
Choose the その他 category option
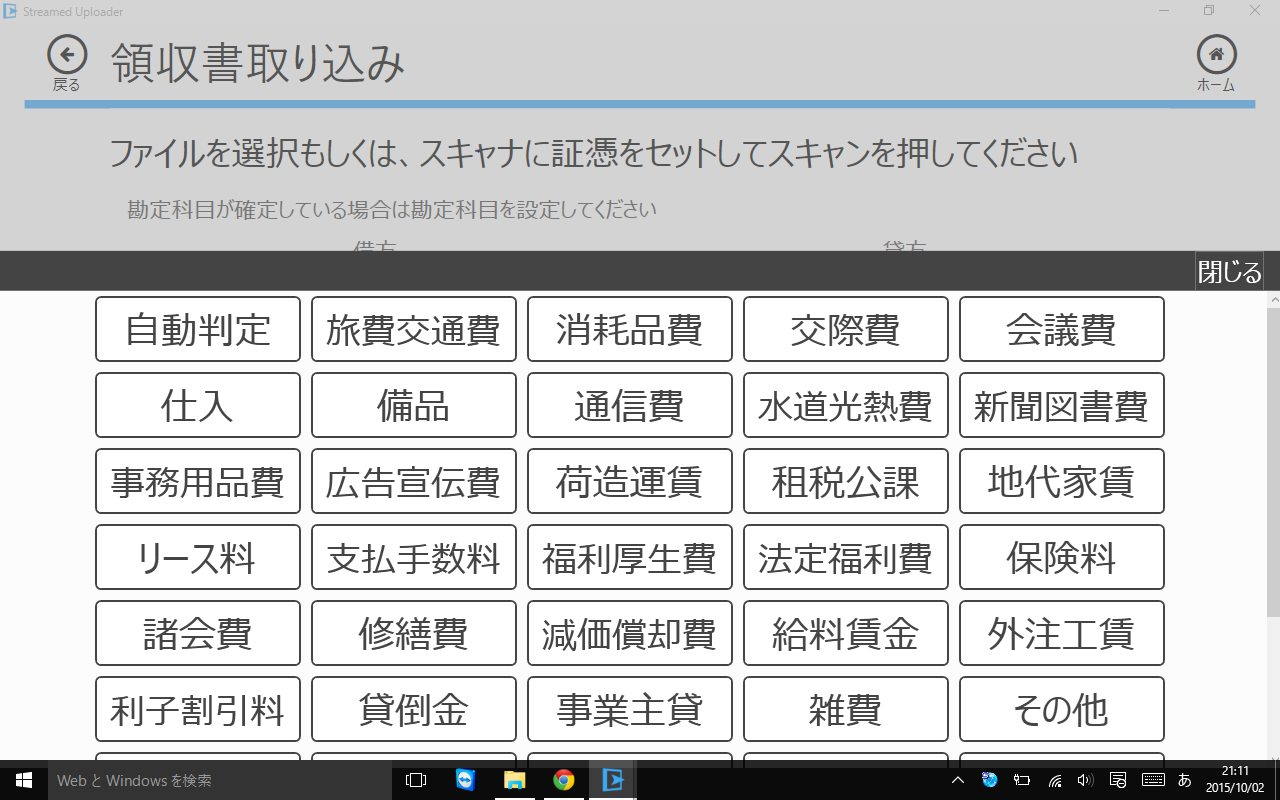pyautogui.click(x=1061, y=709)
